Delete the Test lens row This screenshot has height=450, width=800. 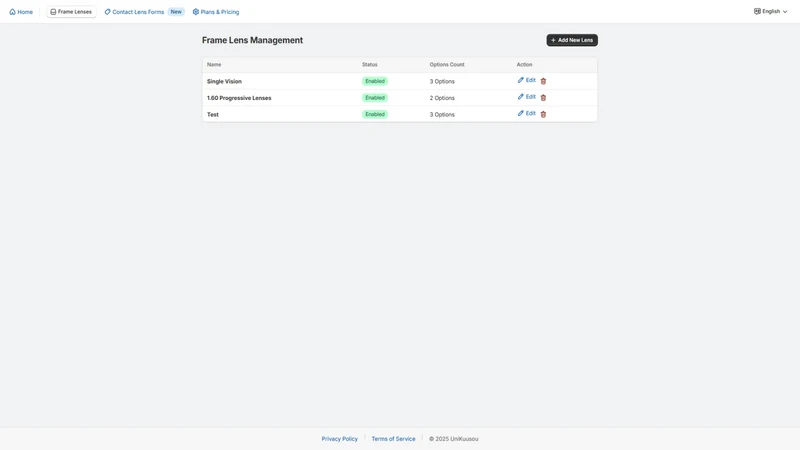pyautogui.click(x=543, y=114)
